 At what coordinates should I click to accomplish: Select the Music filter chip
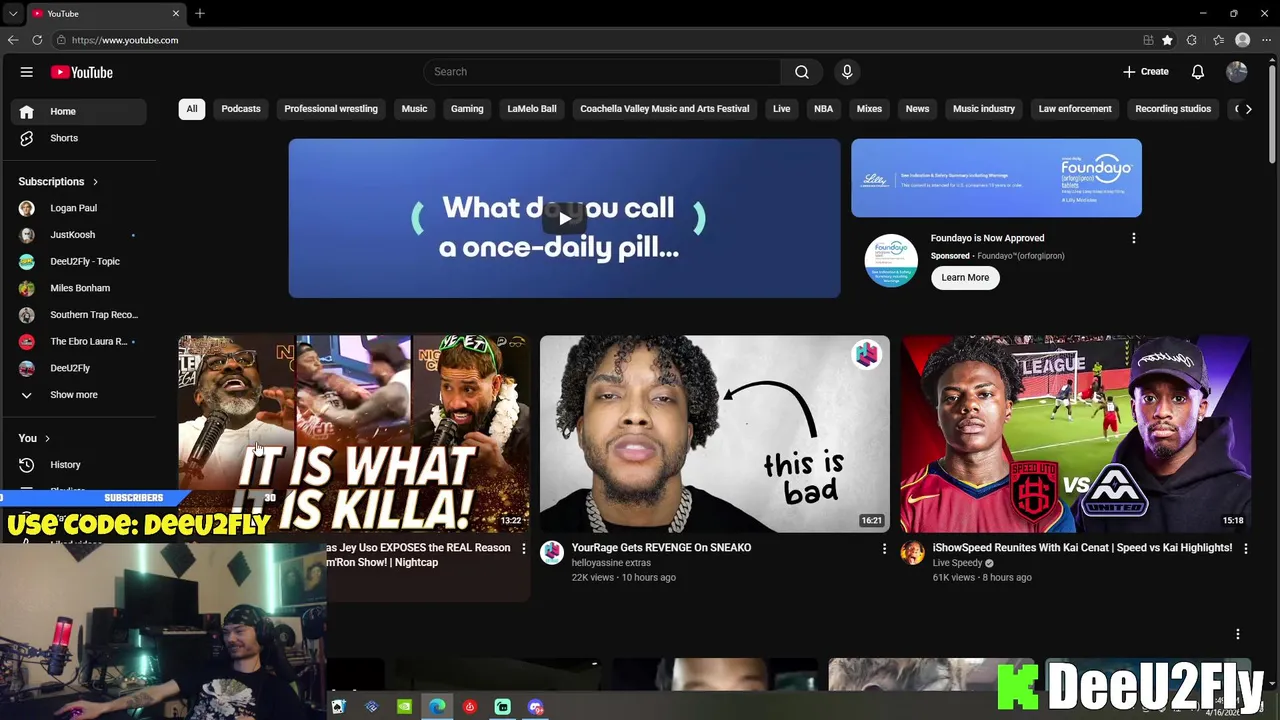[x=414, y=109]
